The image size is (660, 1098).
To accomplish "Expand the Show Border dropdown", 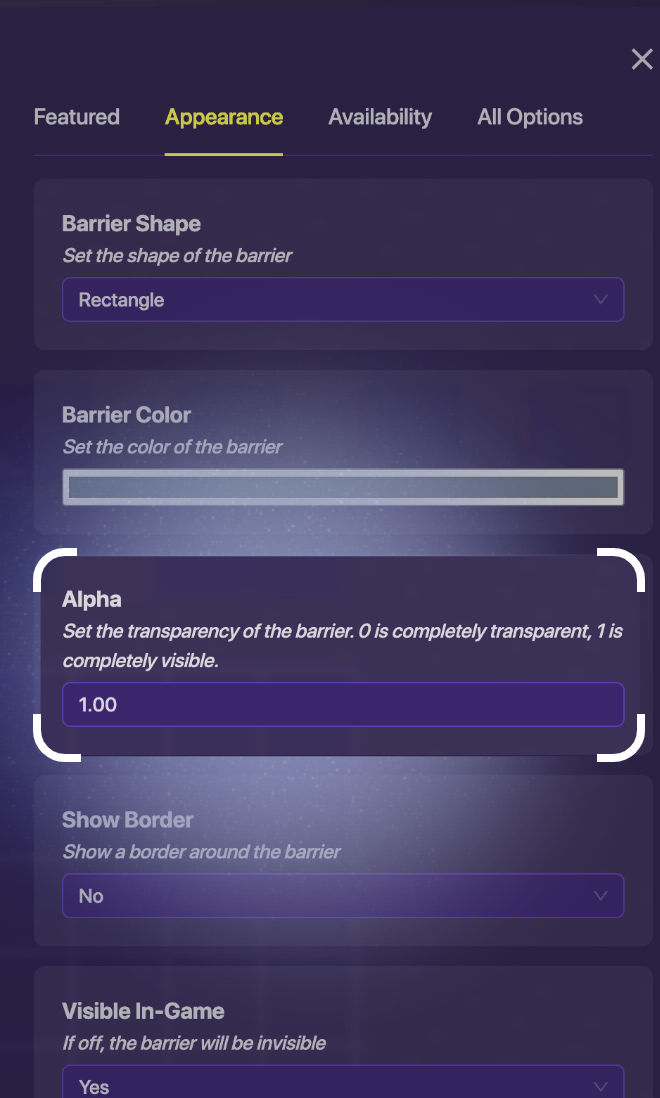I will click(x=330, y=896).
